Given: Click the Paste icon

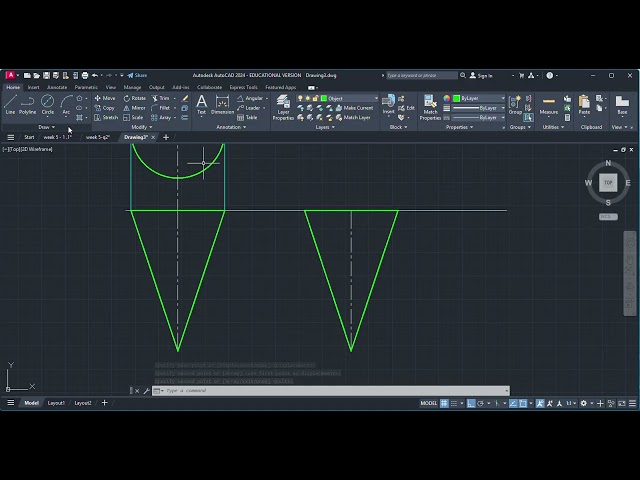Looking at the screenshot, I should [584, 104].
